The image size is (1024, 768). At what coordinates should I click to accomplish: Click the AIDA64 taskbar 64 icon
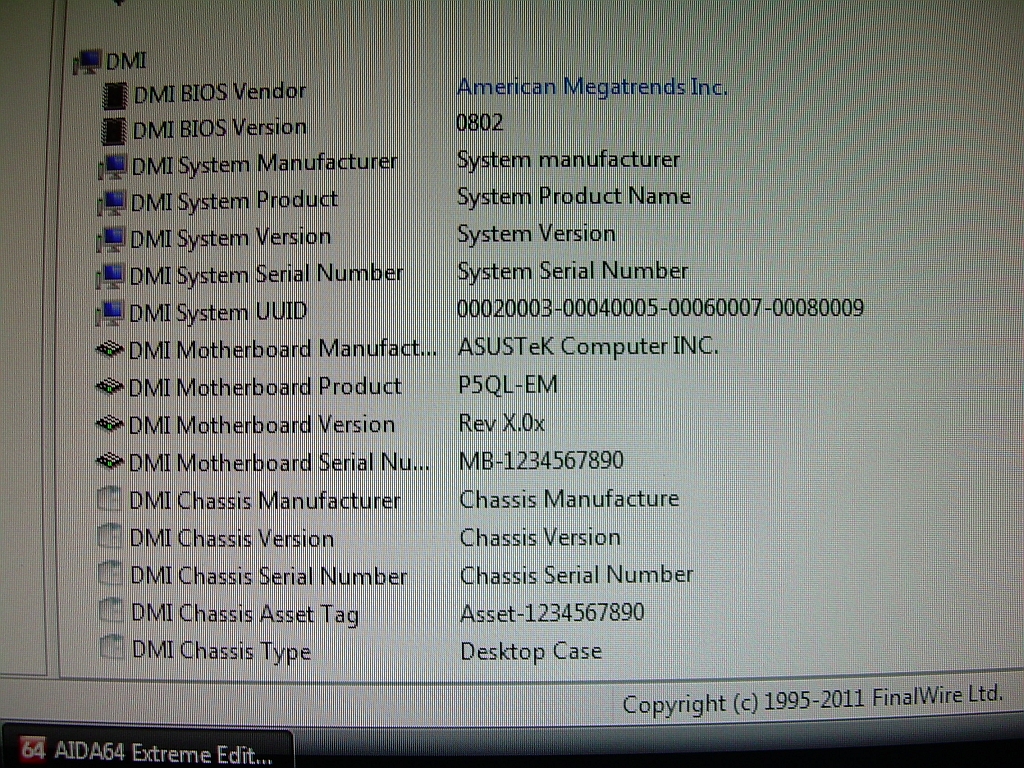33,750
